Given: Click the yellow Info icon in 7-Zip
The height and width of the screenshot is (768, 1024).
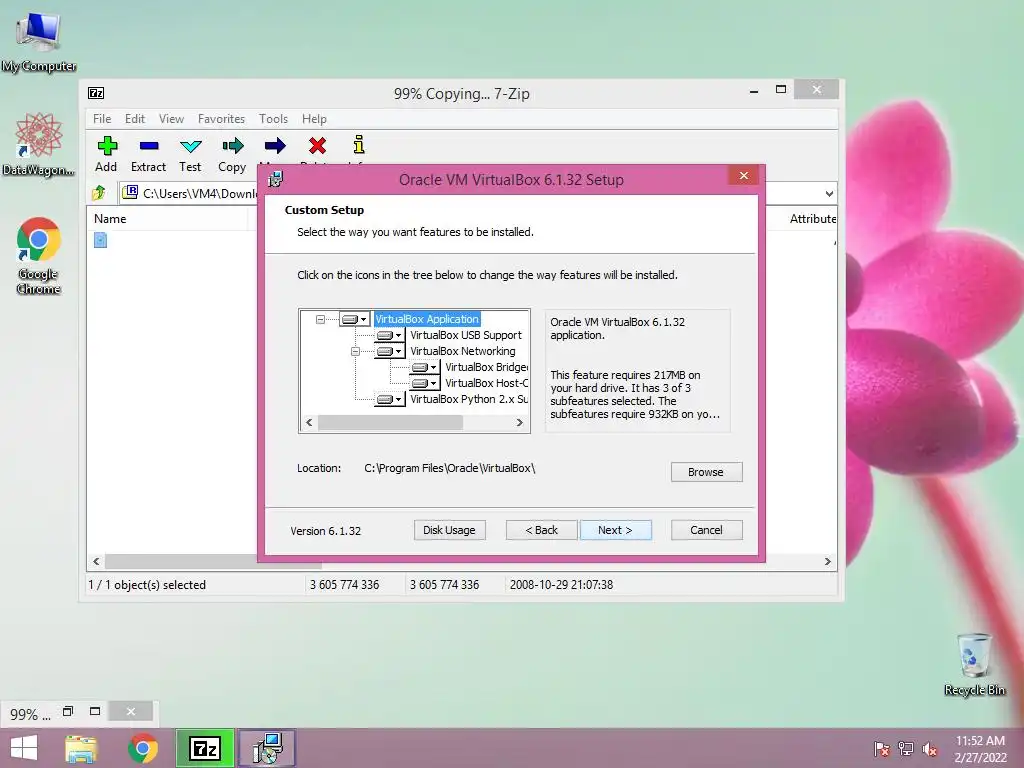Looking at the screenshot, I should pos(359,144).
